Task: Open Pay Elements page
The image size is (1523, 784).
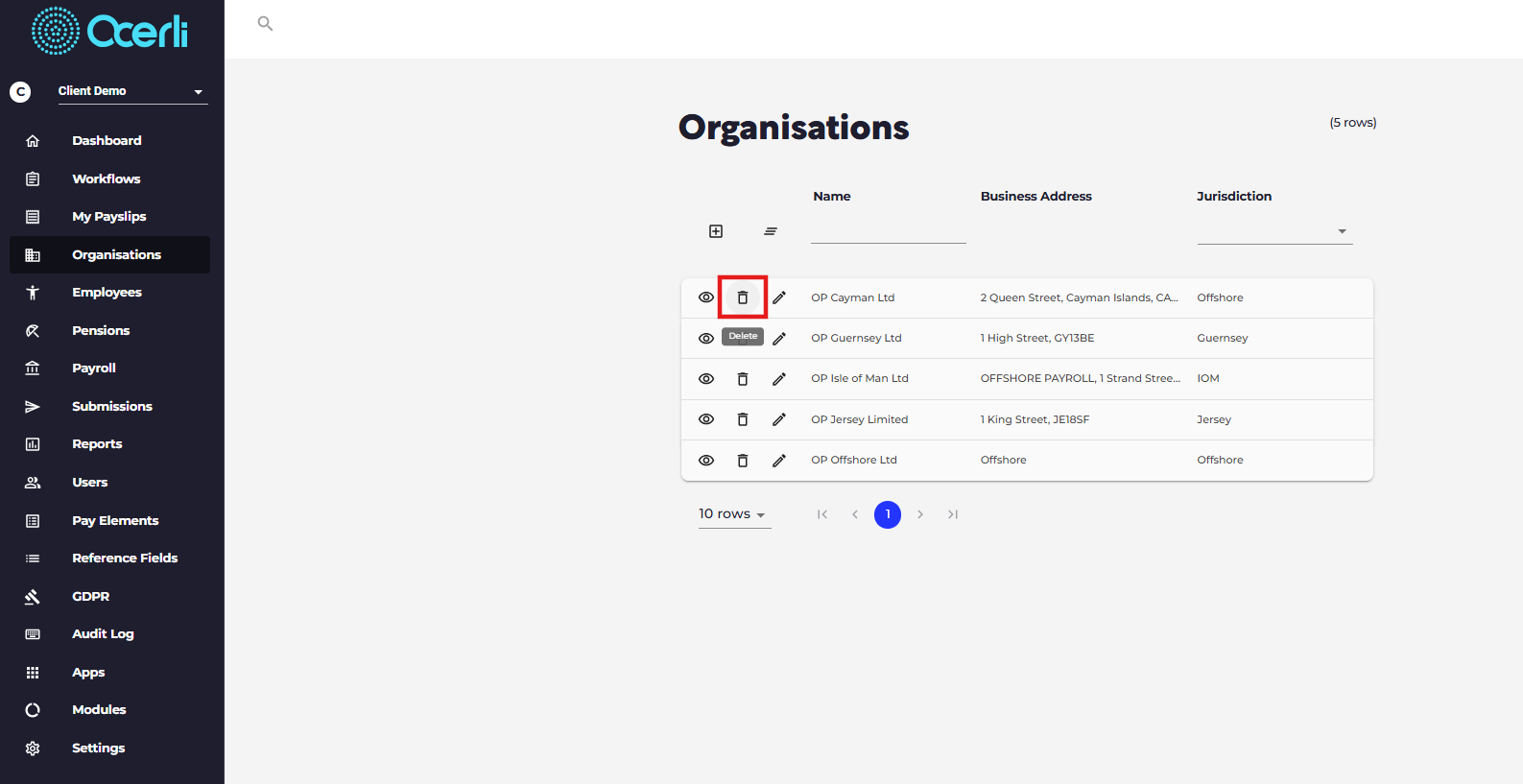Action: click(109, 520)
